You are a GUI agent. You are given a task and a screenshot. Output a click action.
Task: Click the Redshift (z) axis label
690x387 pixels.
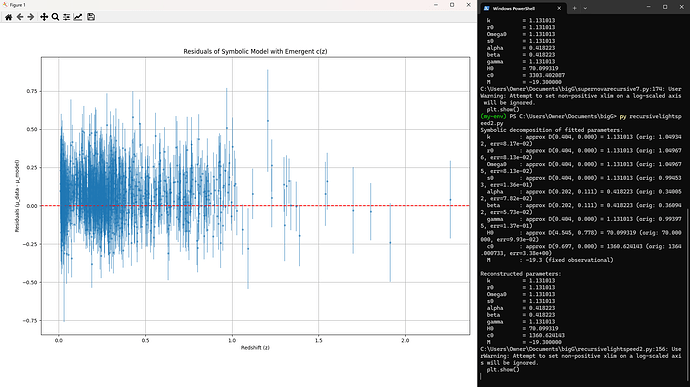[255, 347]
